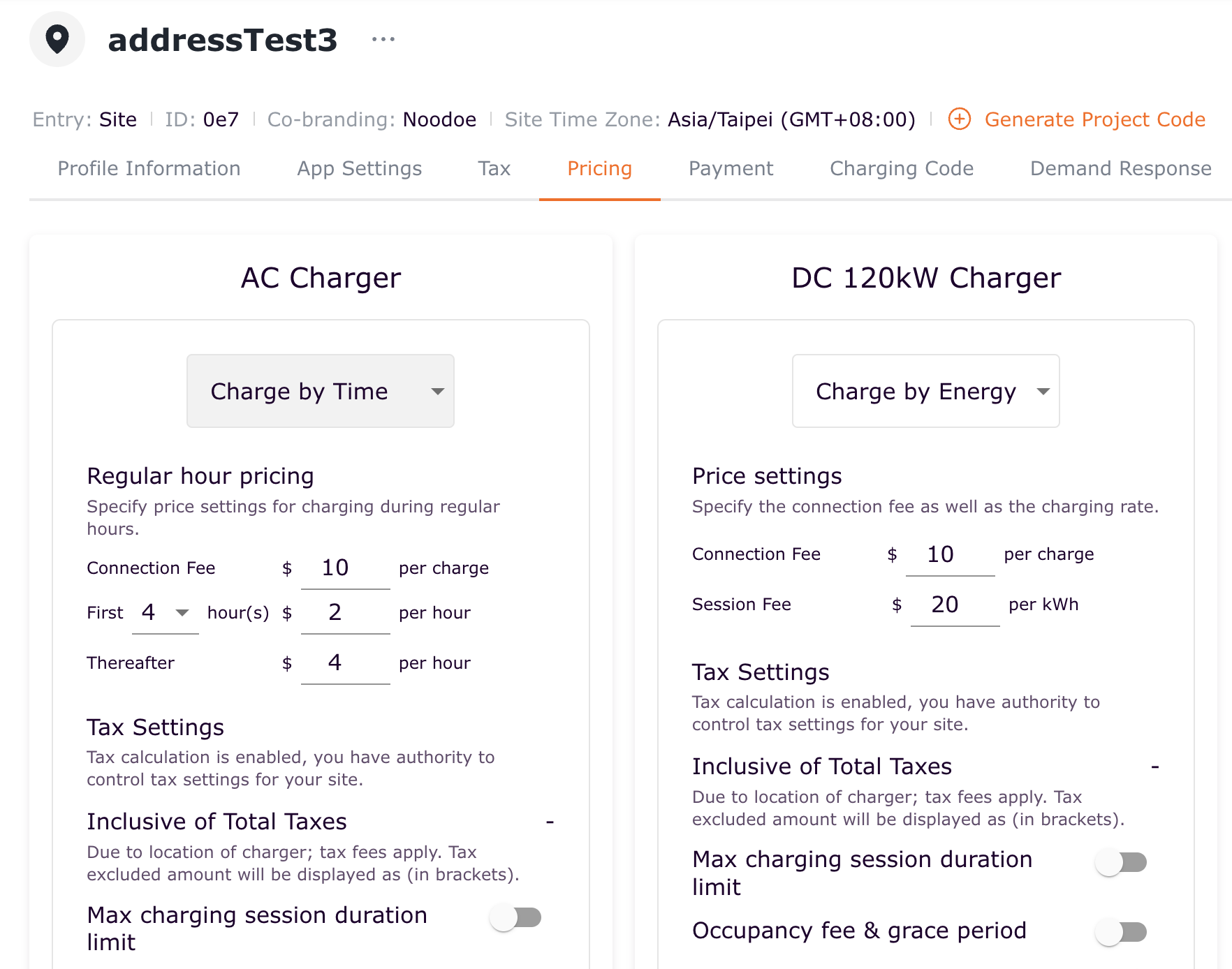Open the three-dot more options menu

[x=383, y=40]
